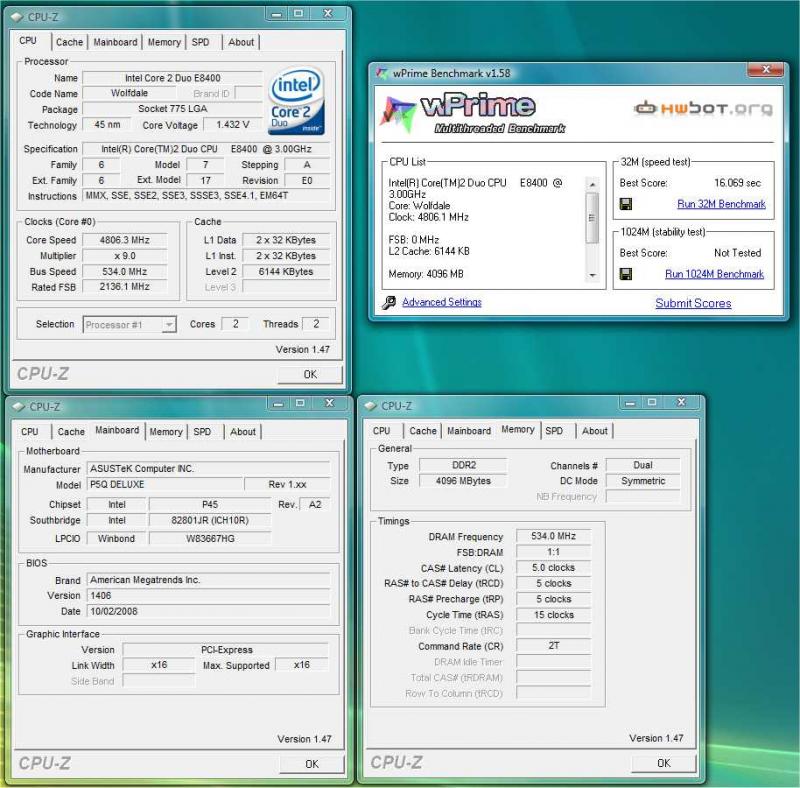Click Run 32M Benchmark link
The height and width of the screenshot is (788, 800).
click(x=721, y=204)
